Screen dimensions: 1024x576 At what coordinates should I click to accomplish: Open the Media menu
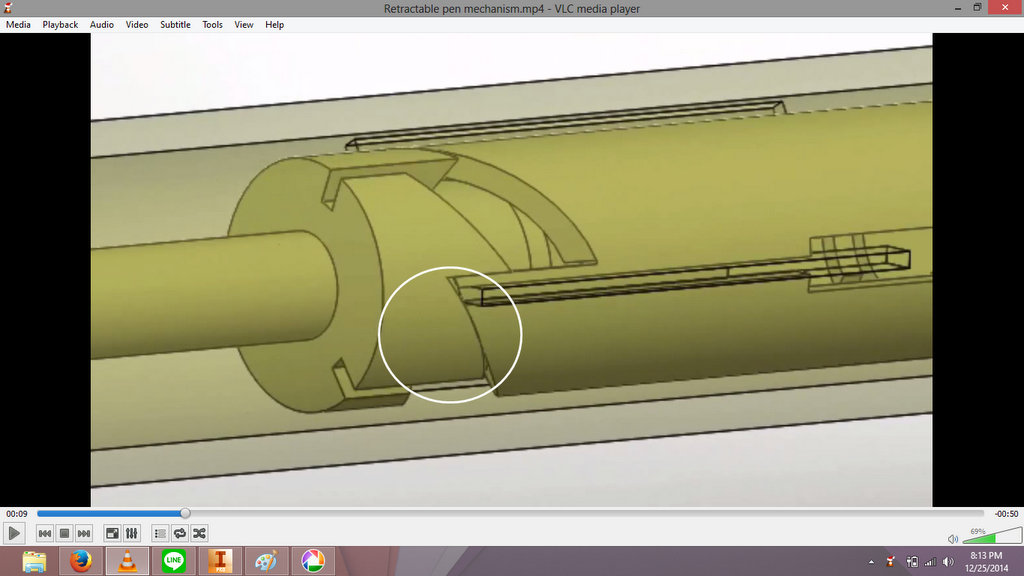point(17,24)
